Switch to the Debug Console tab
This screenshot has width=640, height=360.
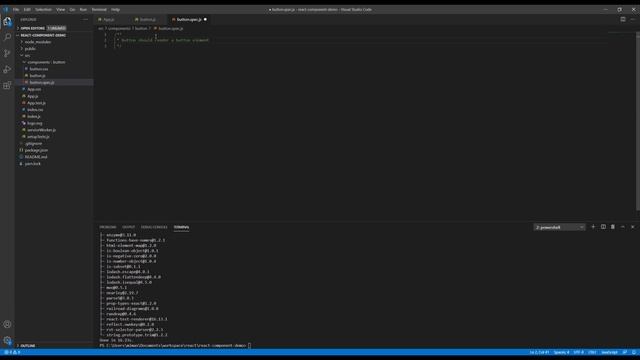154,227
